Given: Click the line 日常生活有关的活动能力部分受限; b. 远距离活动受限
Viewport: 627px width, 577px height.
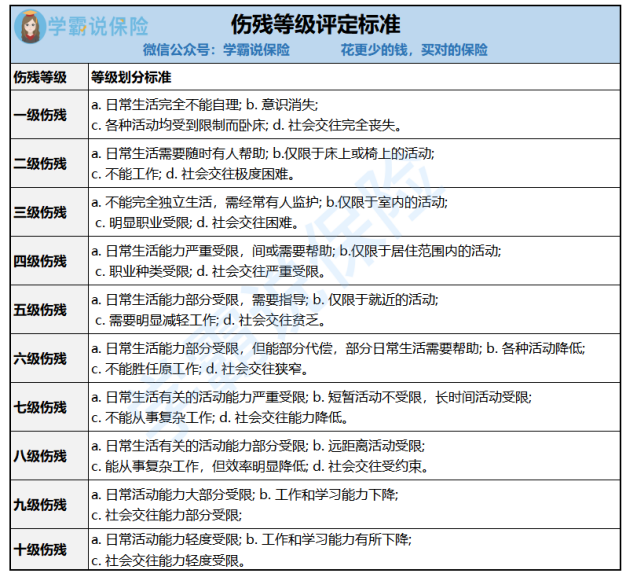Looking at the screenshot, I should (x=258, y=446).
